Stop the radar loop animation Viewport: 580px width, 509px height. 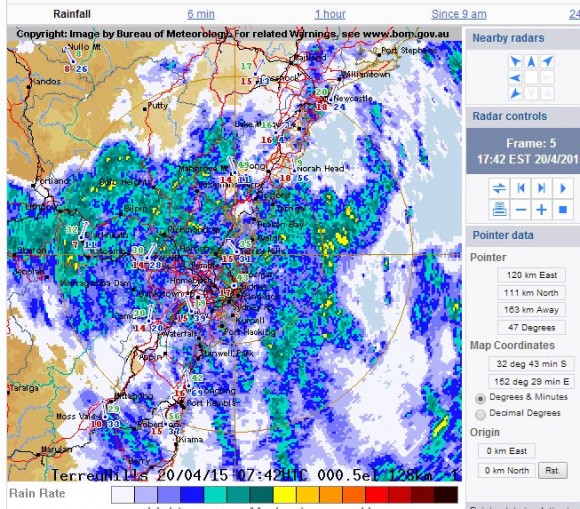563,210
